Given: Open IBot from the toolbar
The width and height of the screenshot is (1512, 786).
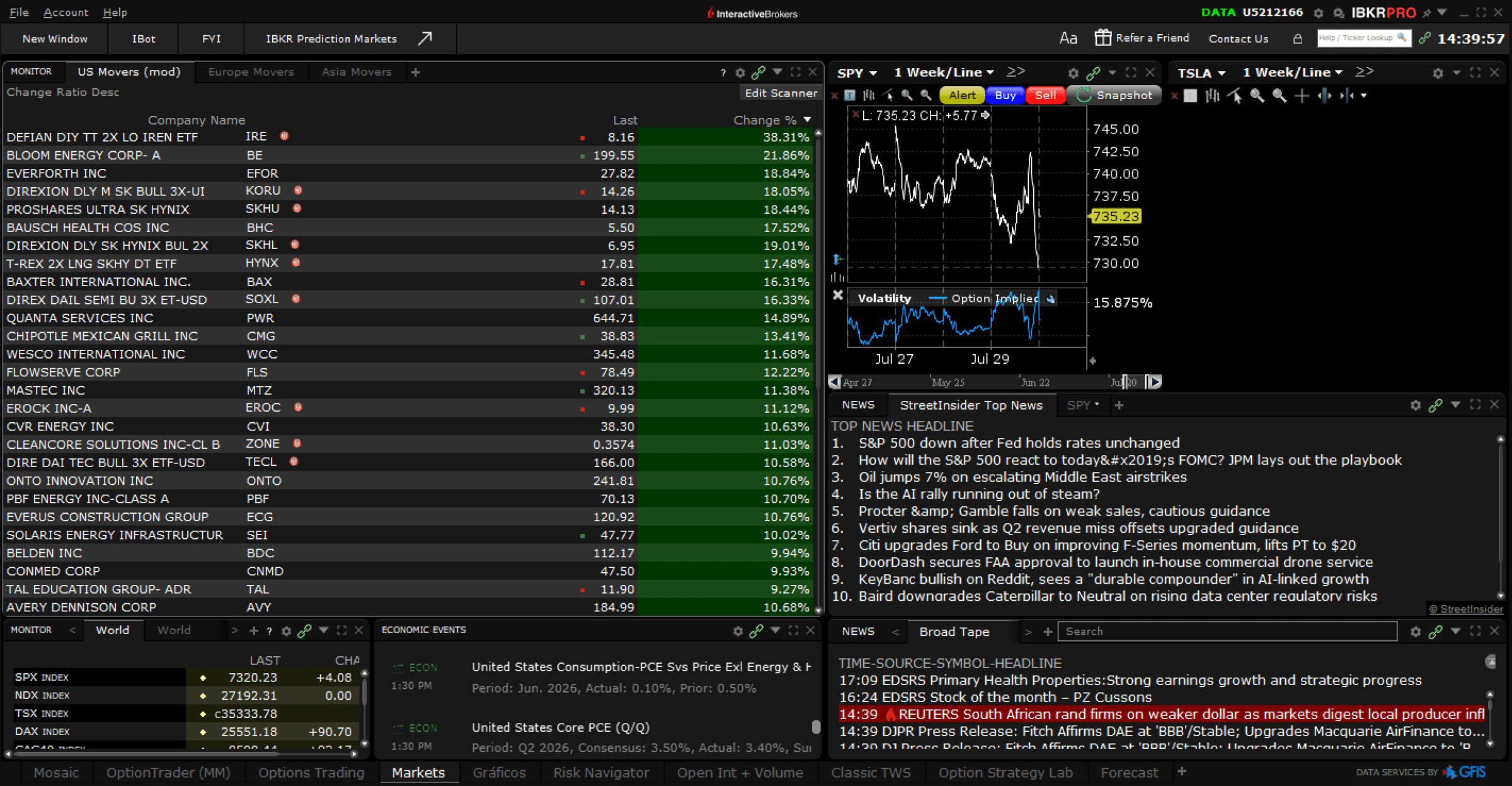Looking at the screenshot, I should pos(144,38).
